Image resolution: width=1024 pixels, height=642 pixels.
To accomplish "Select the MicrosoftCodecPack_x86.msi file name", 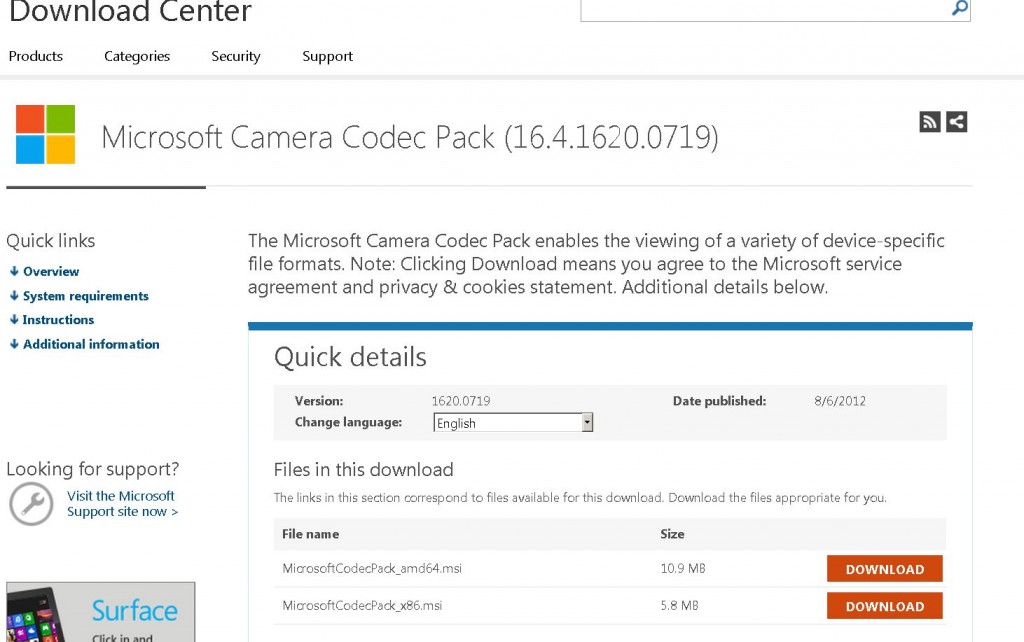I will (x=362, y=605).
